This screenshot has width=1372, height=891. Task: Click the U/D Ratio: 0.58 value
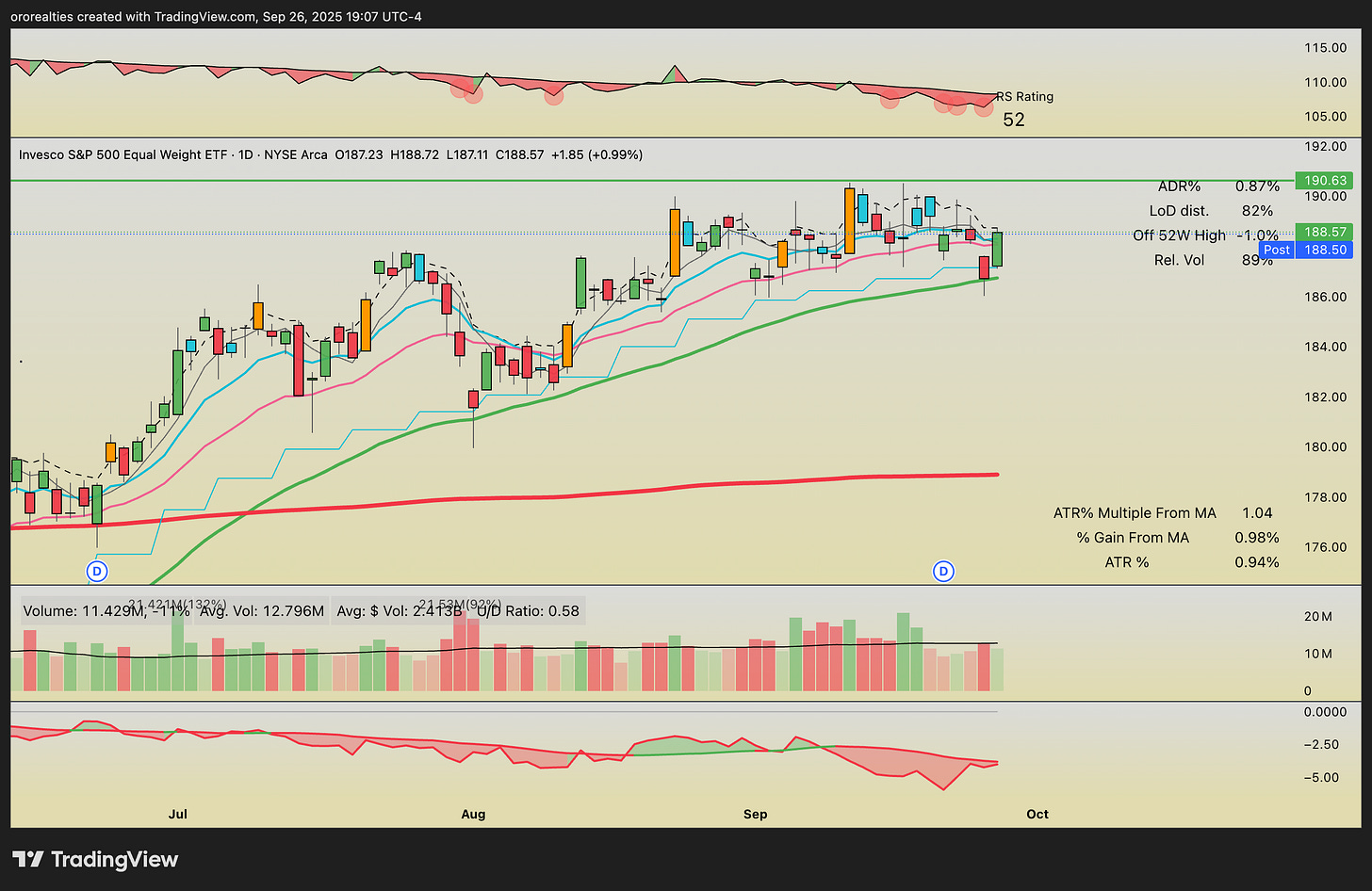click(x=529, y=611)
